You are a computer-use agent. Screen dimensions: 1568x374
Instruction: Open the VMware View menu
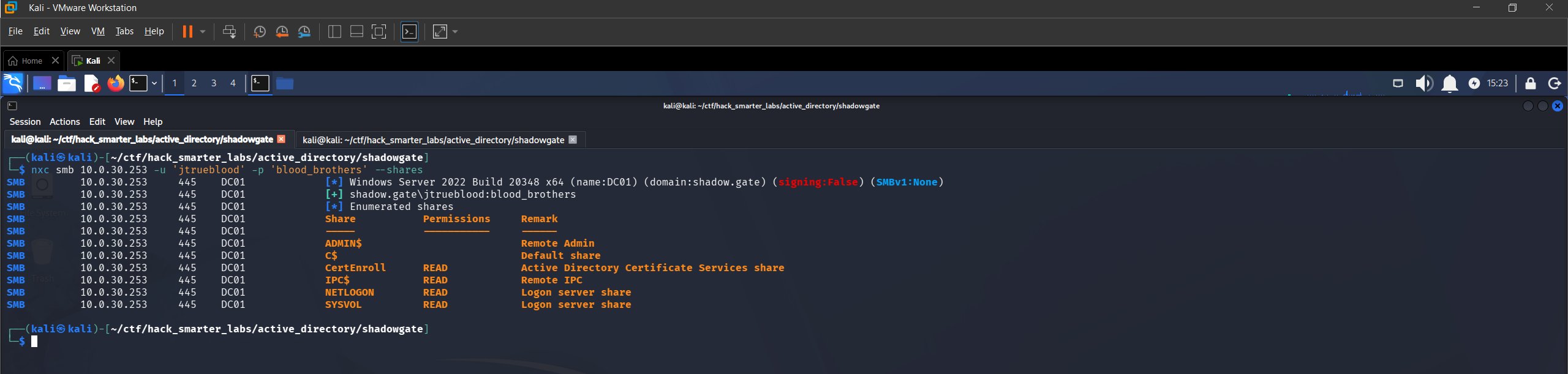pos(70,31)
